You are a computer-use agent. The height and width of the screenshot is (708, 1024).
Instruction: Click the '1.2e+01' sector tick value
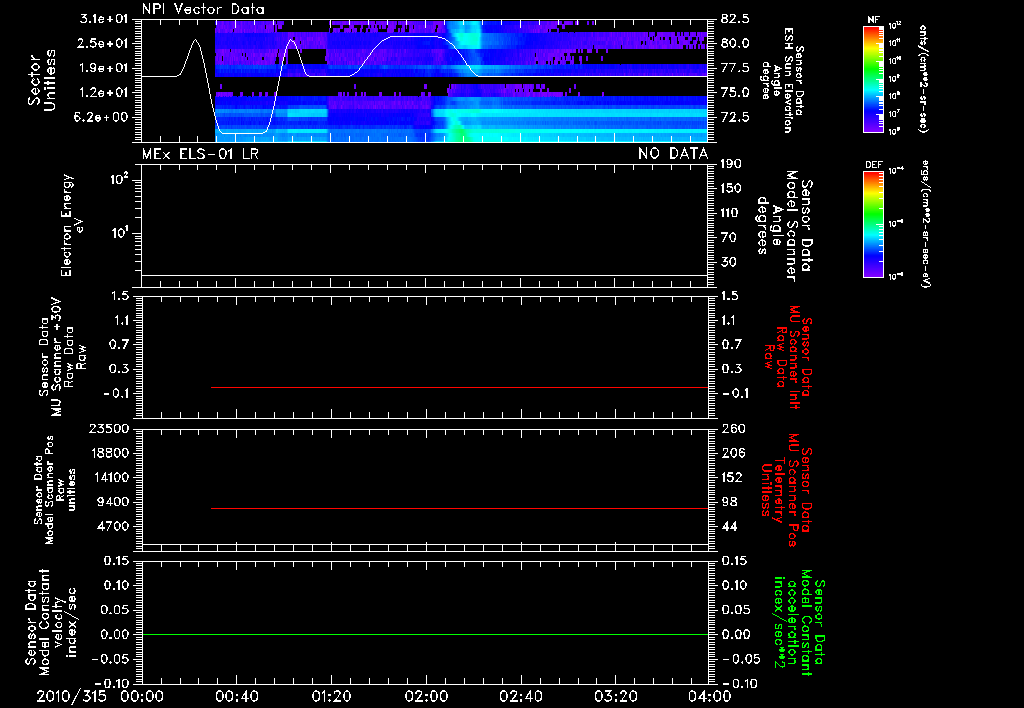[104, 93]
